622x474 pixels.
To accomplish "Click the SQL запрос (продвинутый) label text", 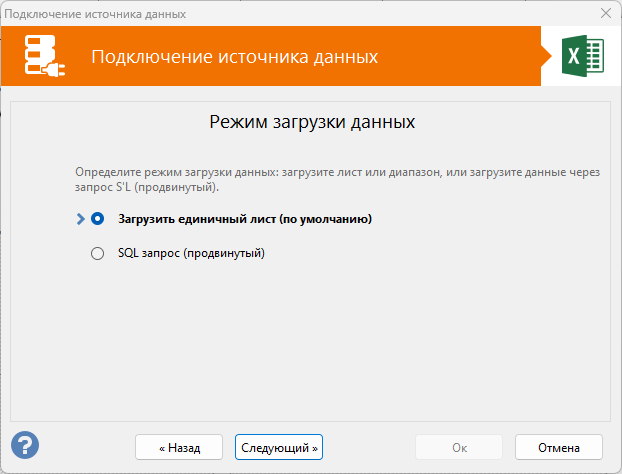I will pos(190,254).
